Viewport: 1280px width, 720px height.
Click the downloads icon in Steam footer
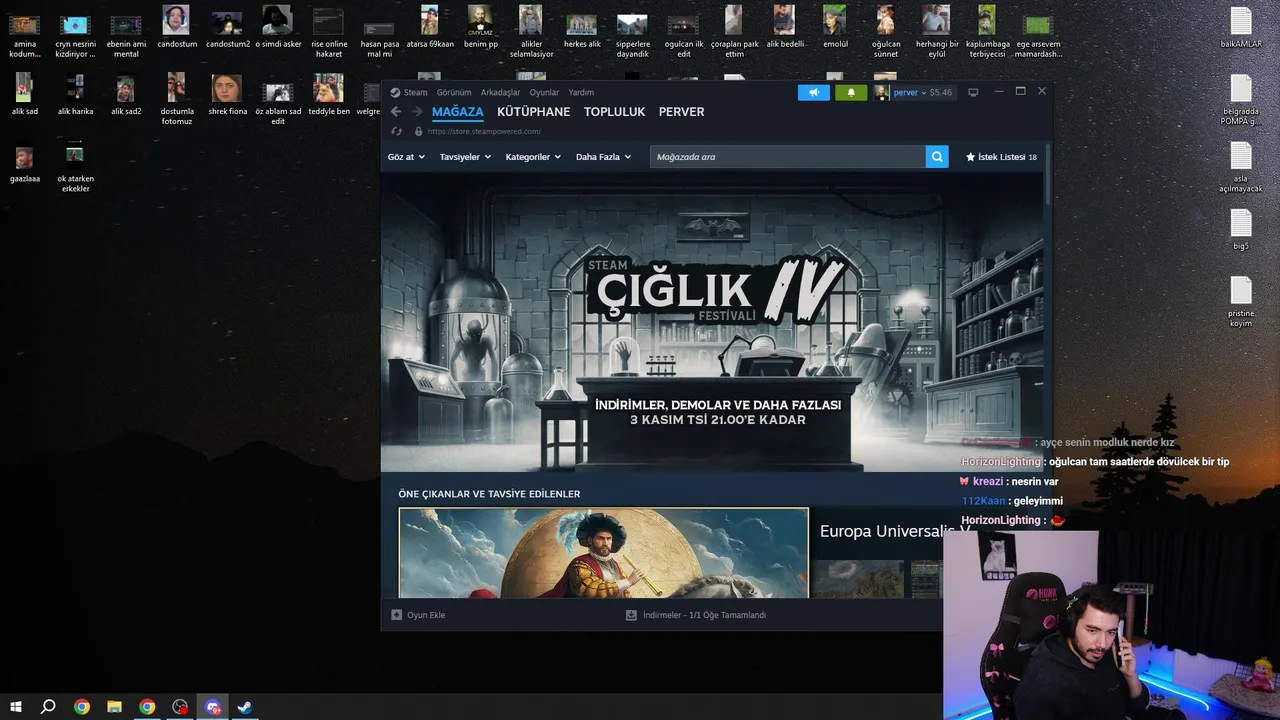point(631,615)
